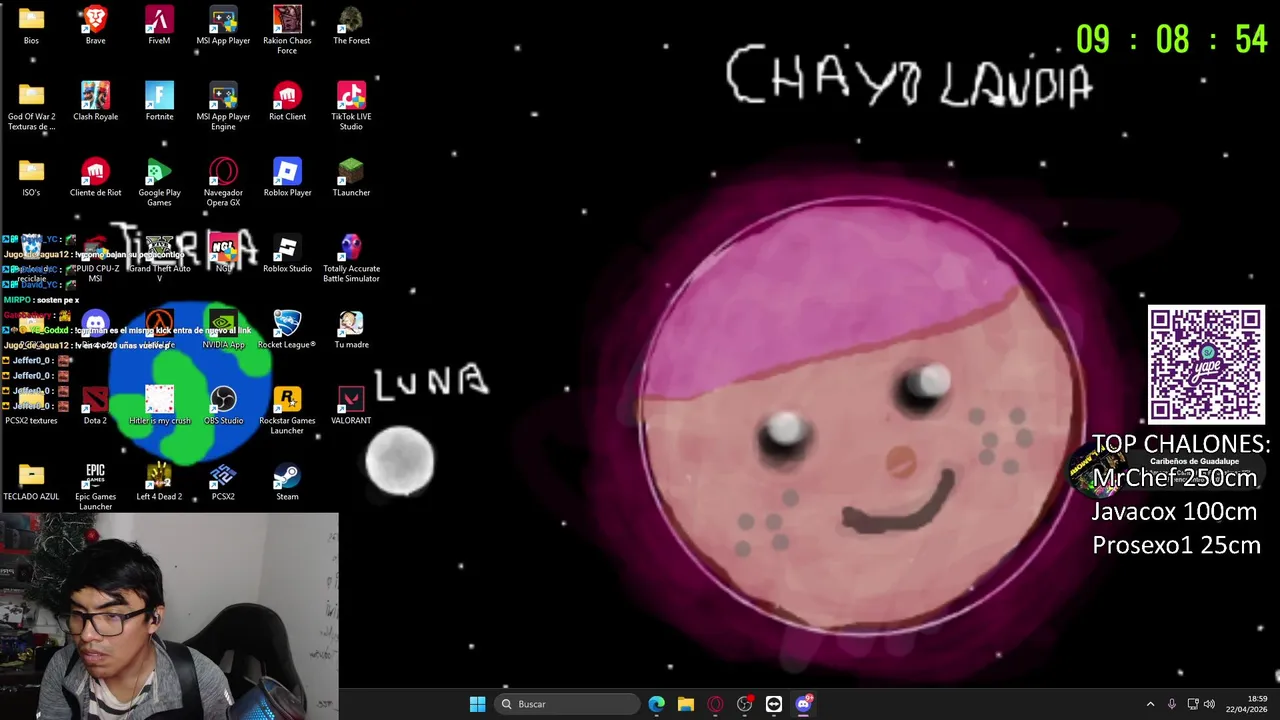Image resolution: width=1280 pixels, height=720 pixels.
Task: Open the PCSX2 textures folder
Action: pos(31,406)
